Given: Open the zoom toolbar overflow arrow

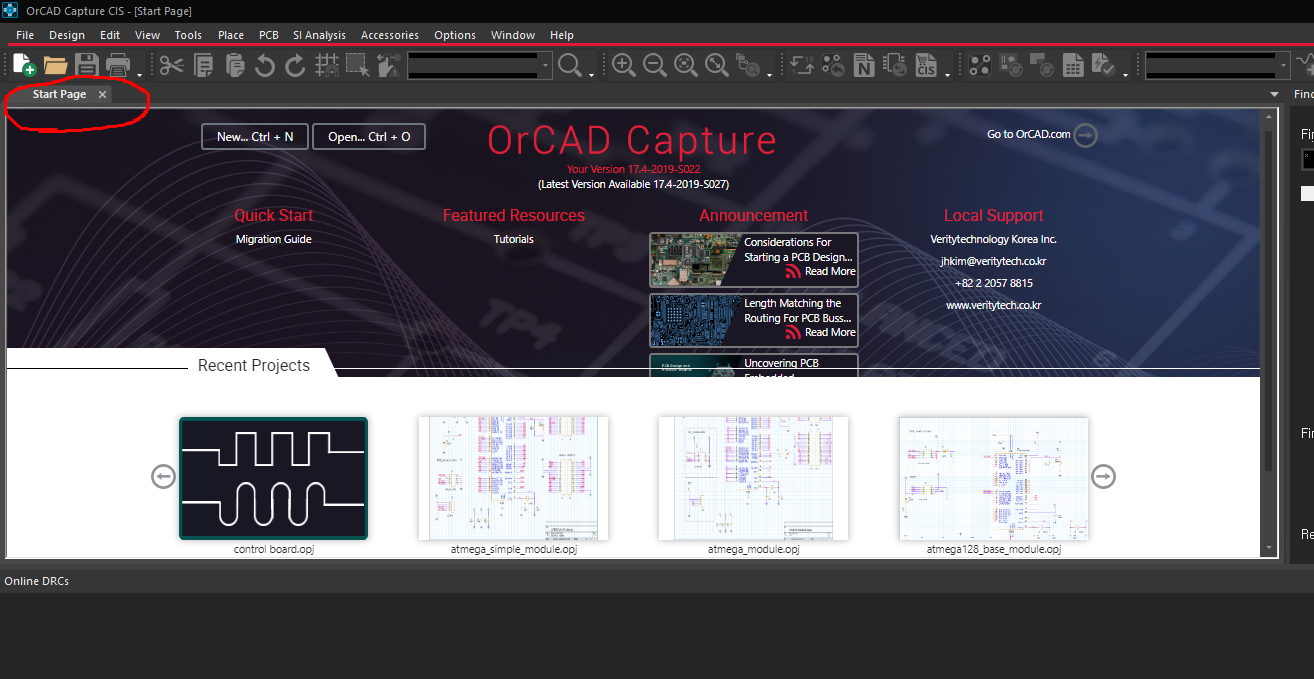Looking at the screenshot, I should 769,74.
